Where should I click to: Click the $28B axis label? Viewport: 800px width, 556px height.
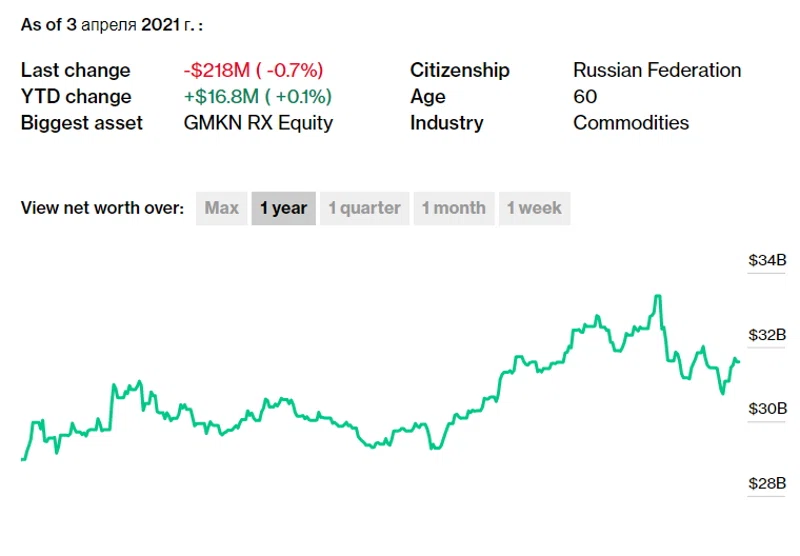pyautogui.click(x=767, y=483)
